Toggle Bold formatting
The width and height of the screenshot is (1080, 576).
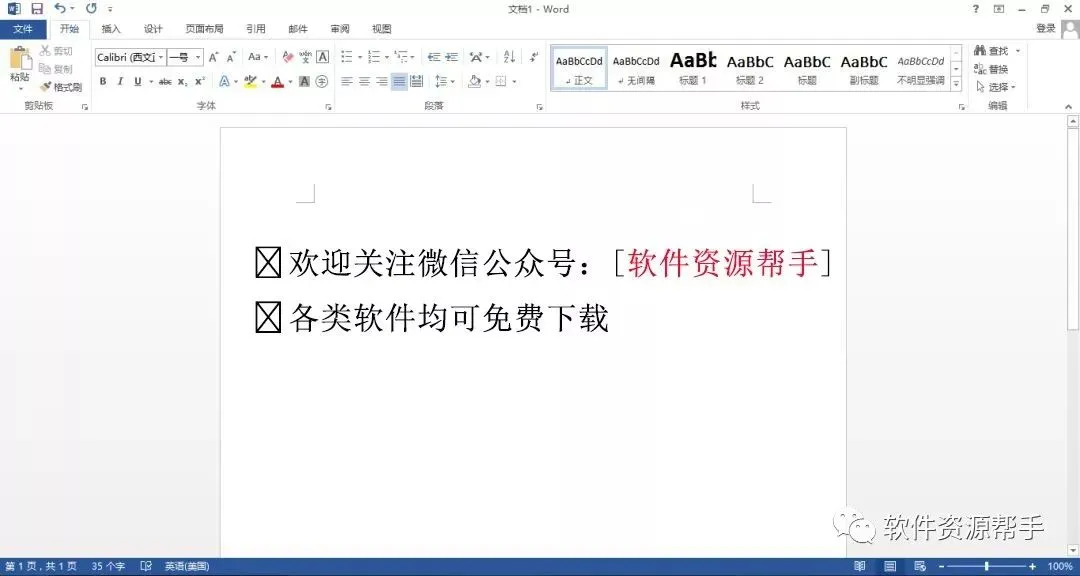[x=103, y=82]
